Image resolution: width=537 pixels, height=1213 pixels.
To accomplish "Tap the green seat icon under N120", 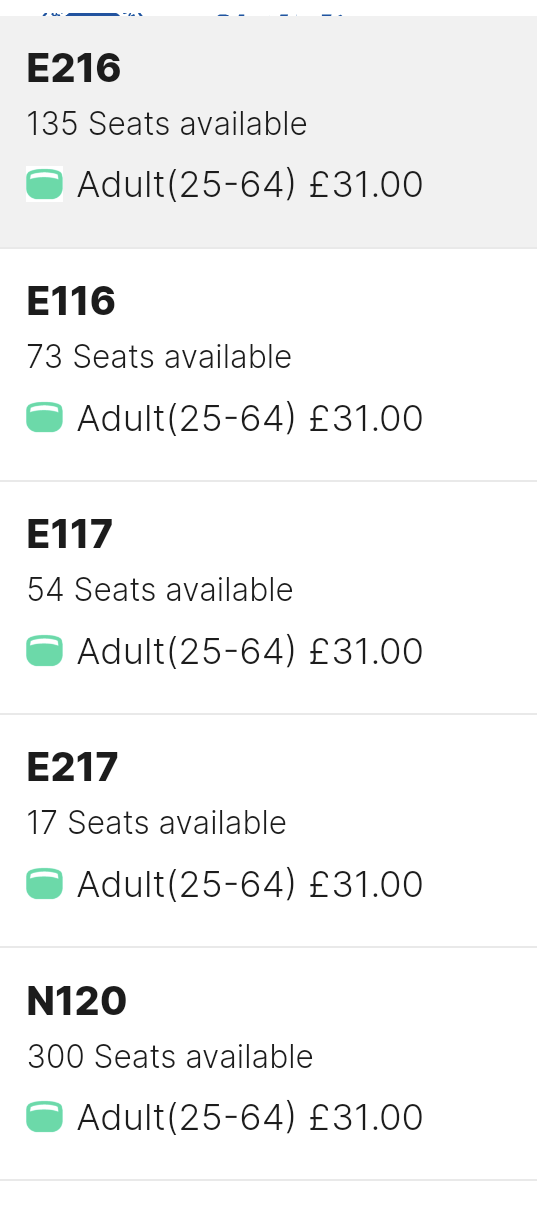I will [44, 1117].
